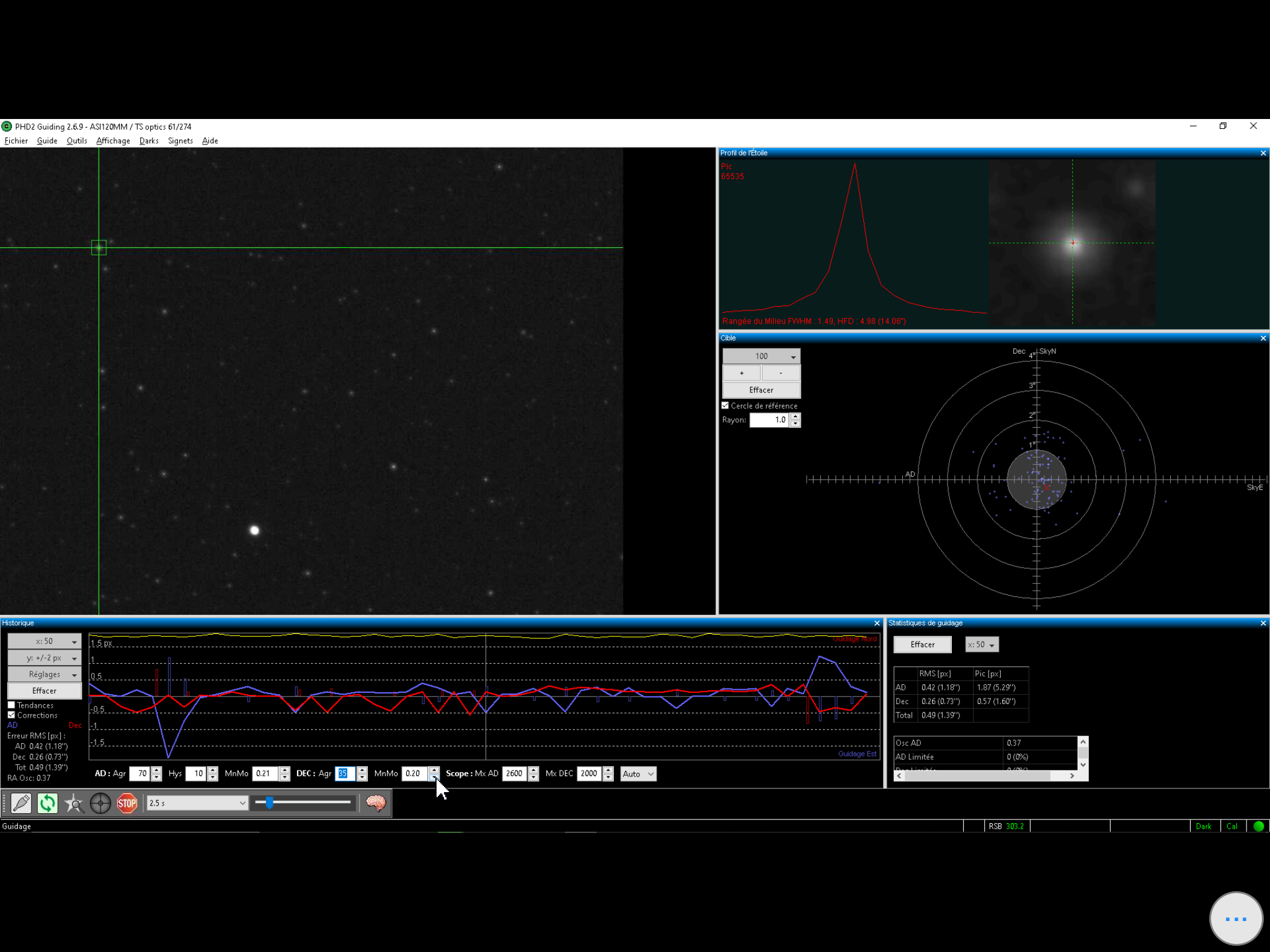Click the connect equipment USB icon
This screenshot has width=1270, height=952.
(21, 803)
